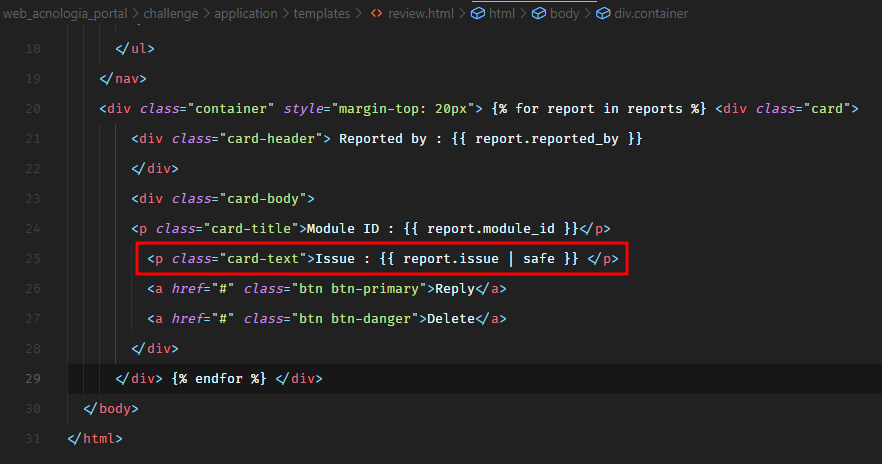Click the review.html breadcrumb file name

[x=420, y=14]
